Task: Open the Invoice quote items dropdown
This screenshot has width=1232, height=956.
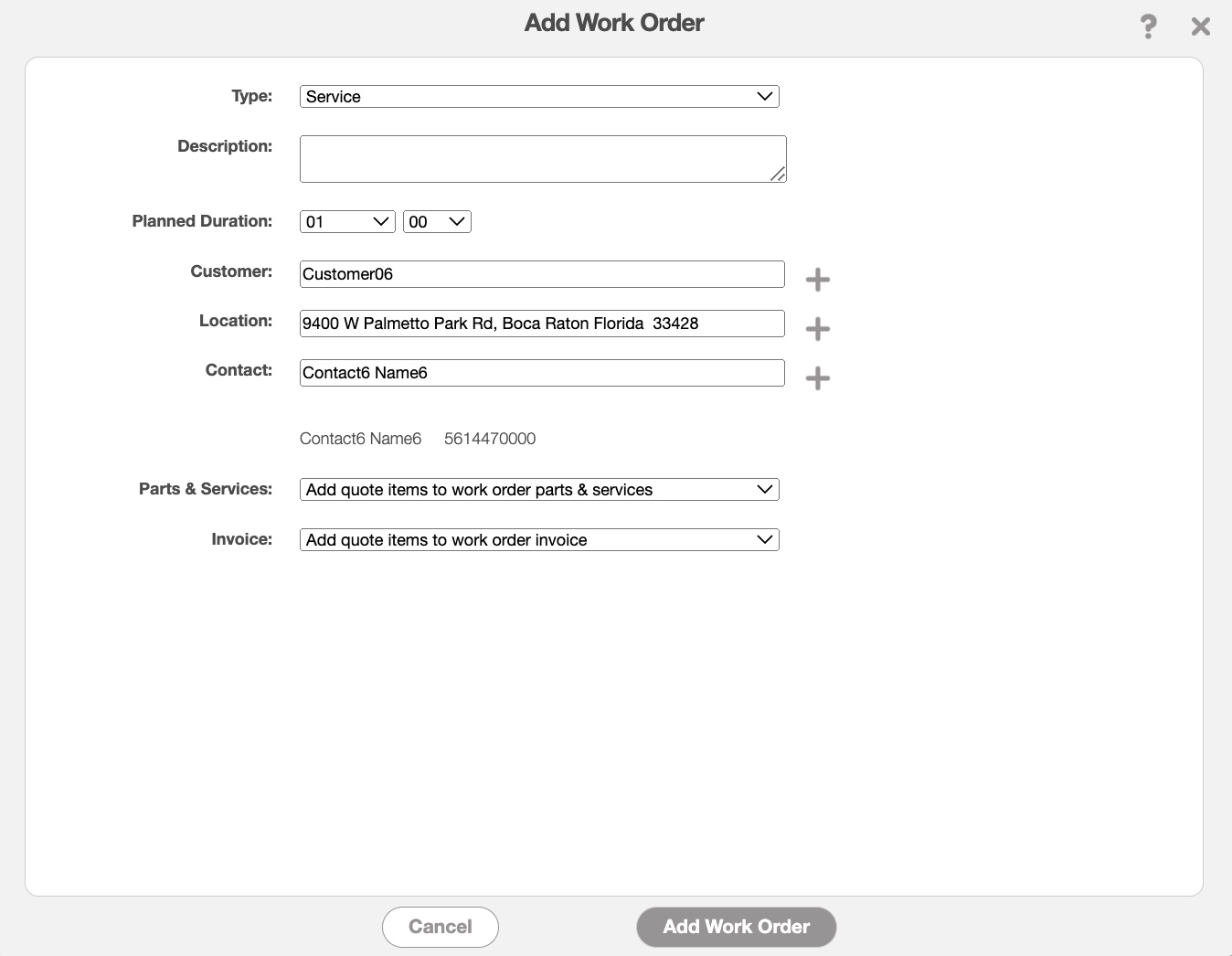Action: [539, 540]
